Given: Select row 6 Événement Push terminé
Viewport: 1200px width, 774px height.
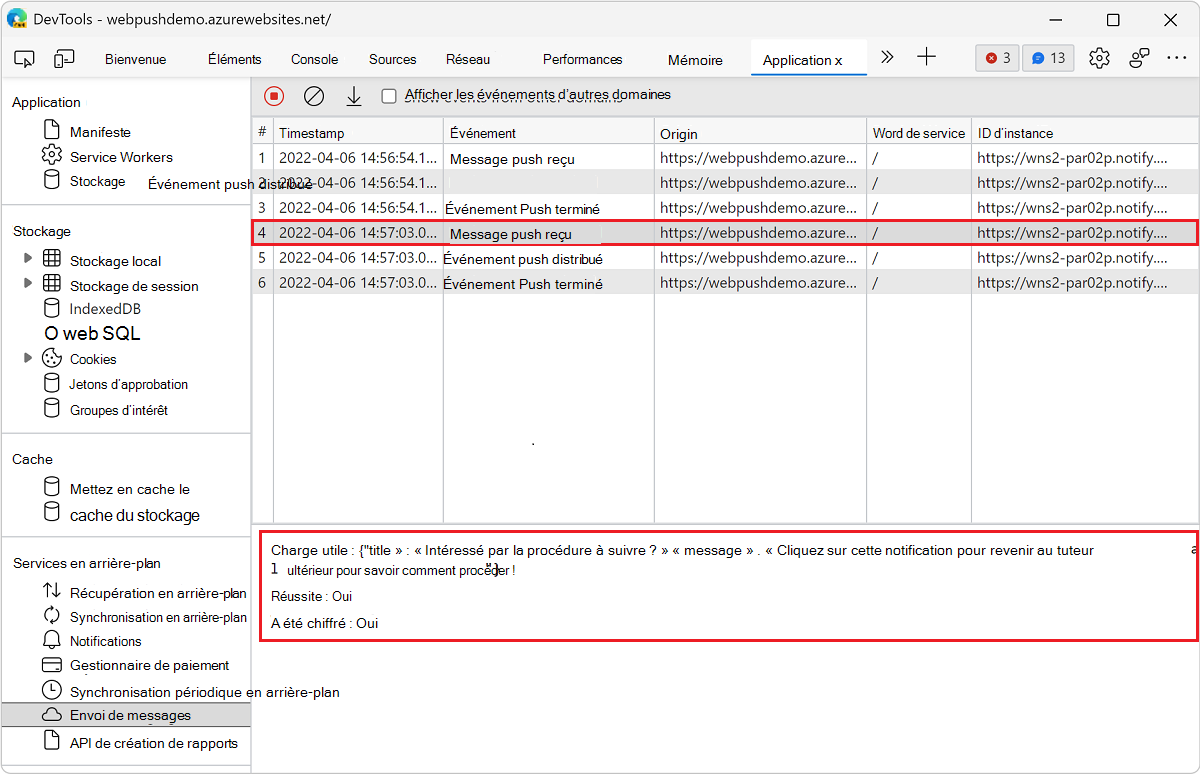Looking at the screenshot, I should pyautogui.click(x=726, y=282).
